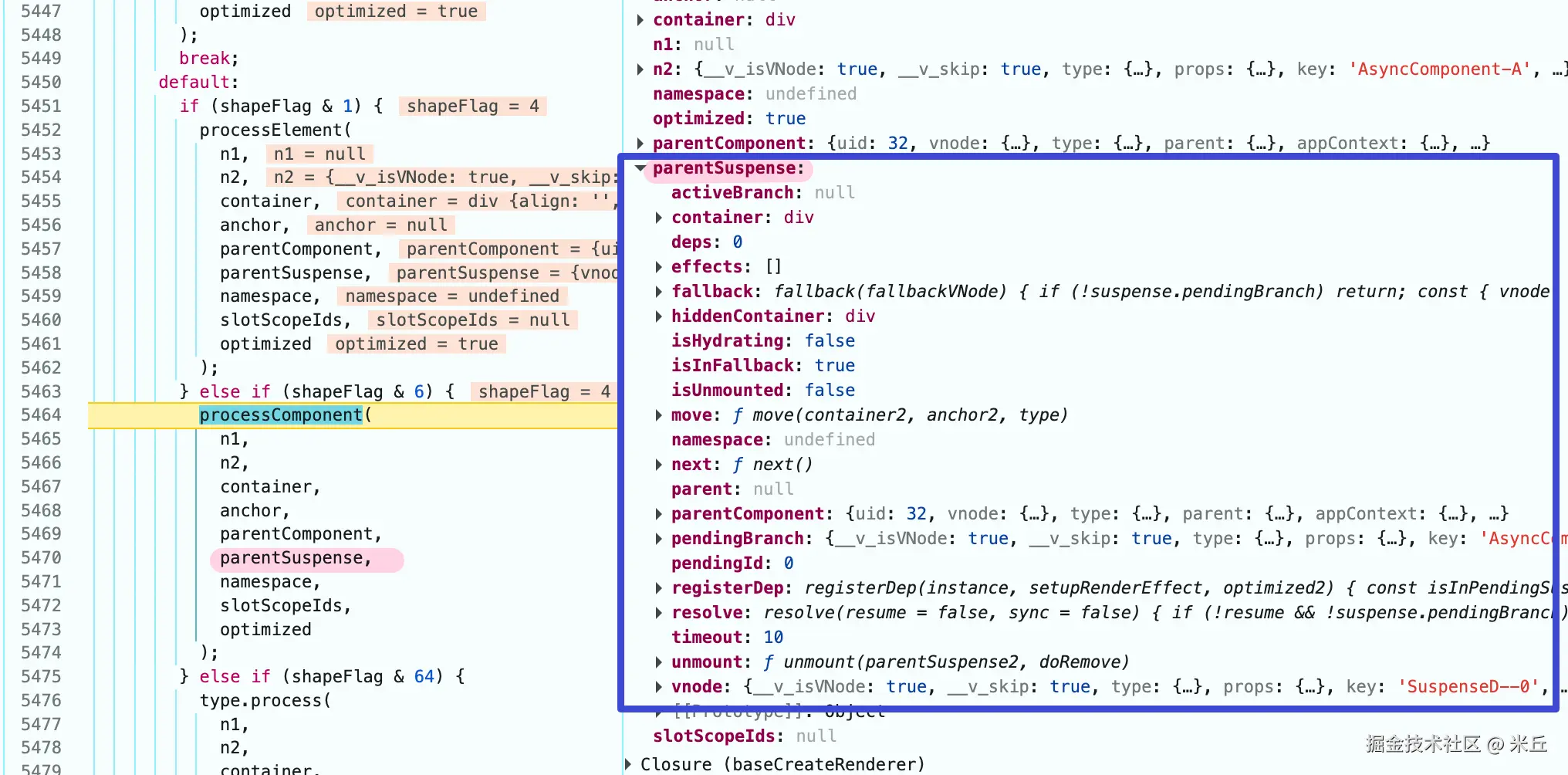Click inline value 'namespace = undefined'

(452, 296)
